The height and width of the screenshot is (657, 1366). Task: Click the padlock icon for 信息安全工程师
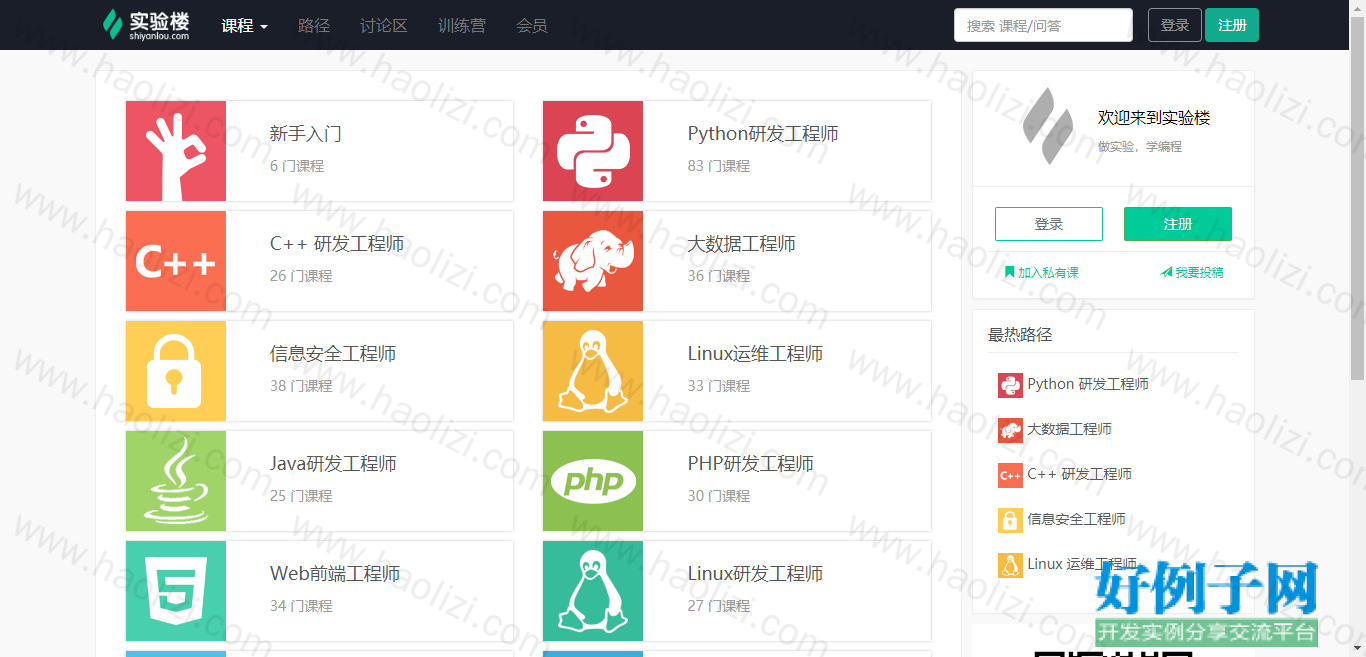[176, 371]
